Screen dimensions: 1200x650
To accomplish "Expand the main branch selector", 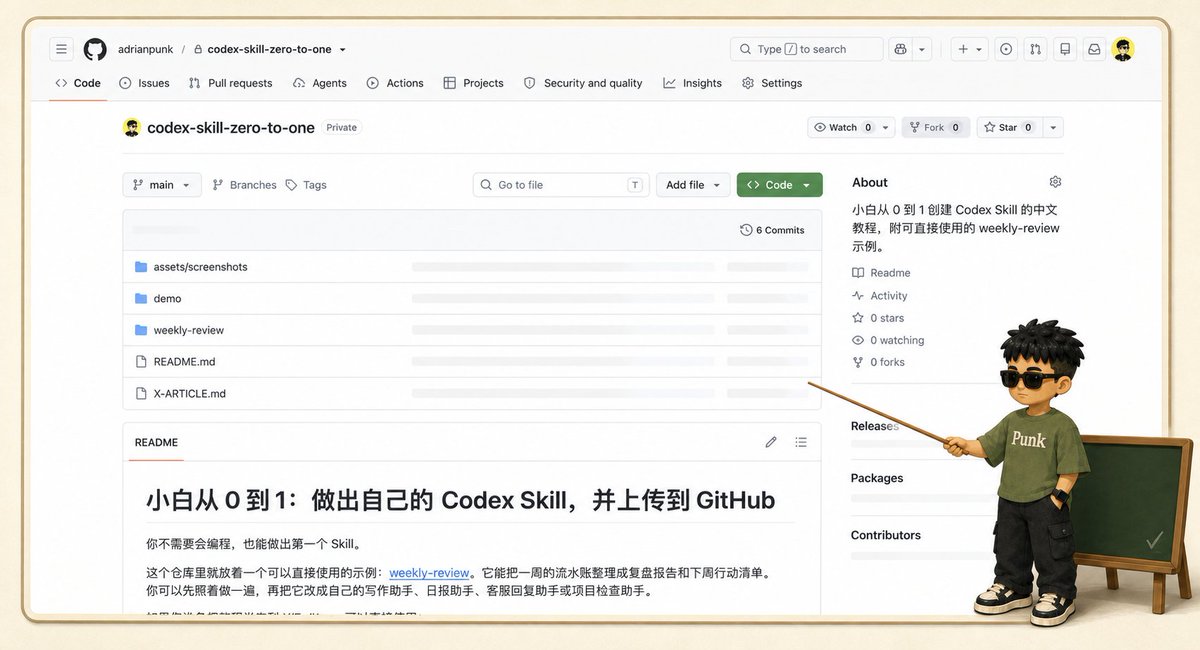I will point(162,185).
